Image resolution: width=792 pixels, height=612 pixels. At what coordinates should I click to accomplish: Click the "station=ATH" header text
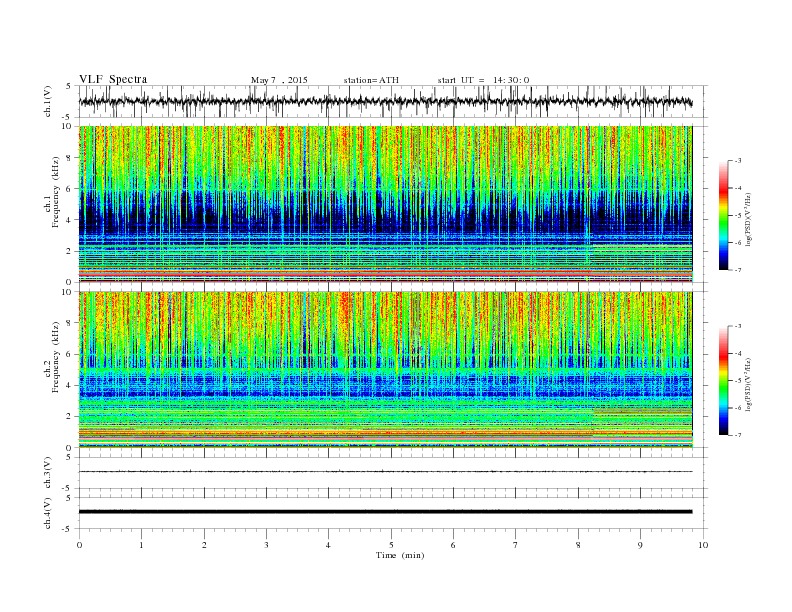pos(371,80)
